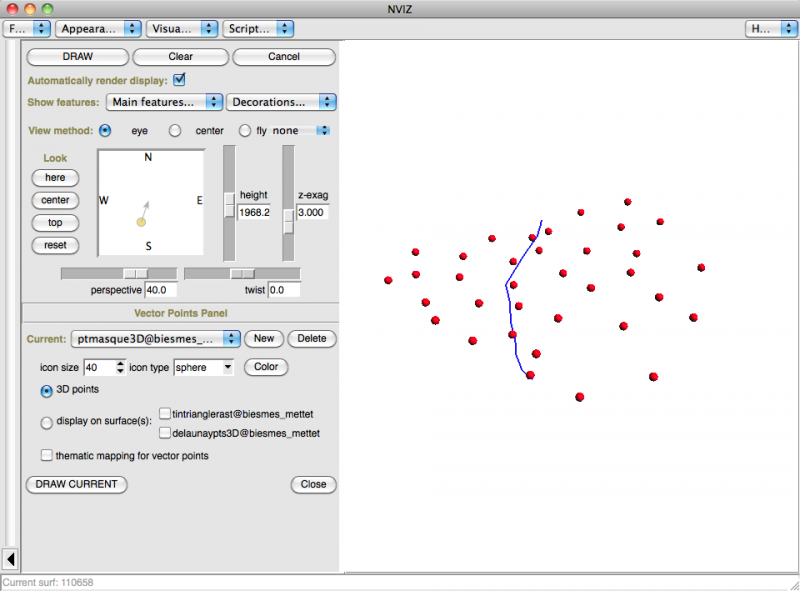Toggle Automatically render display checkbox

coord(180,80)
